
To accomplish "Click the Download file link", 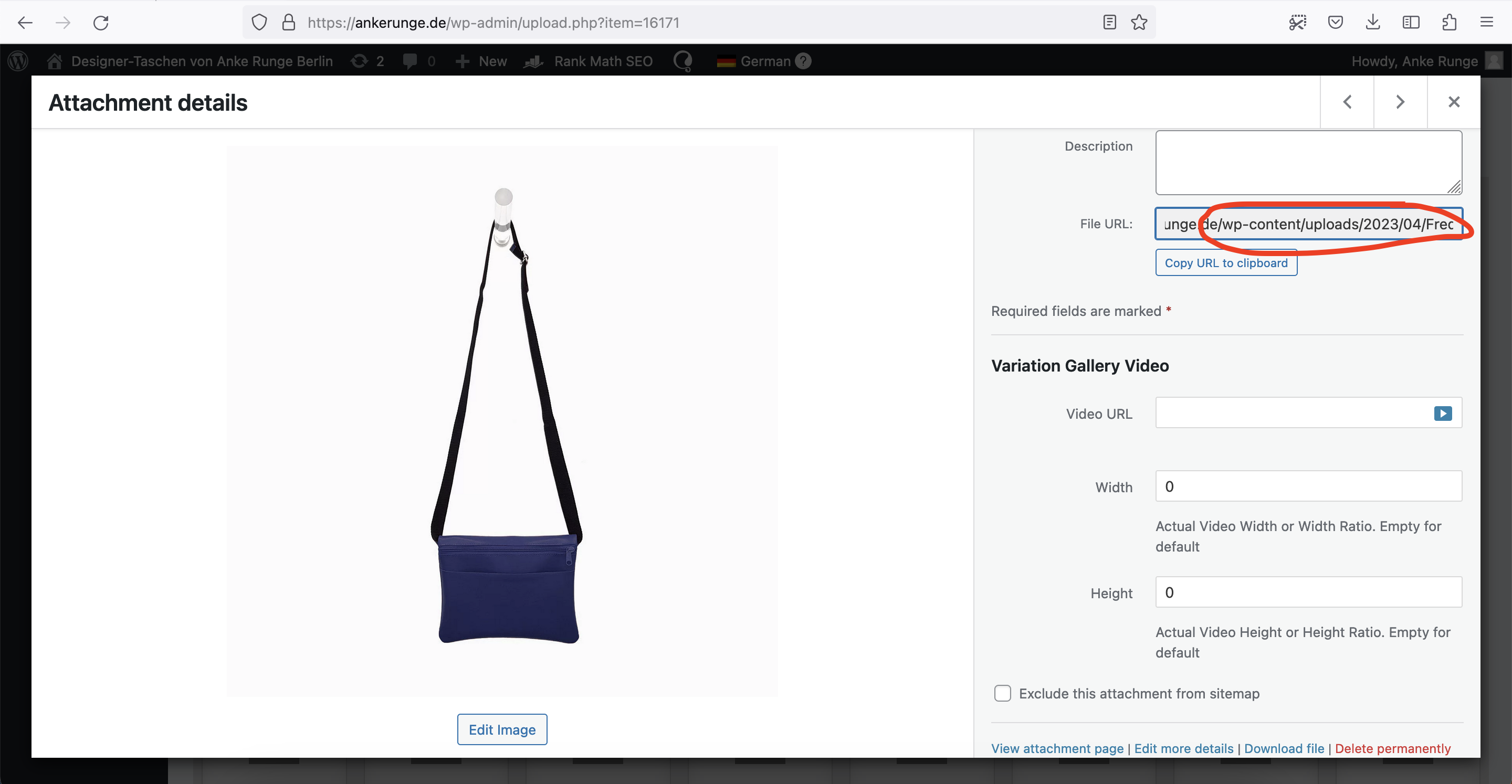I will tap(1284, 748).
